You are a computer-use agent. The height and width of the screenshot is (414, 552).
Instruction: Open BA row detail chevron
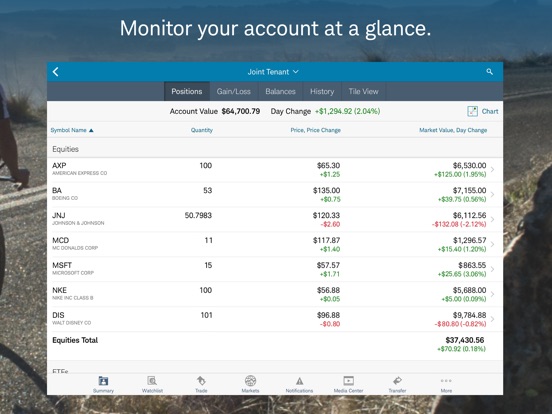click(493, 195)
